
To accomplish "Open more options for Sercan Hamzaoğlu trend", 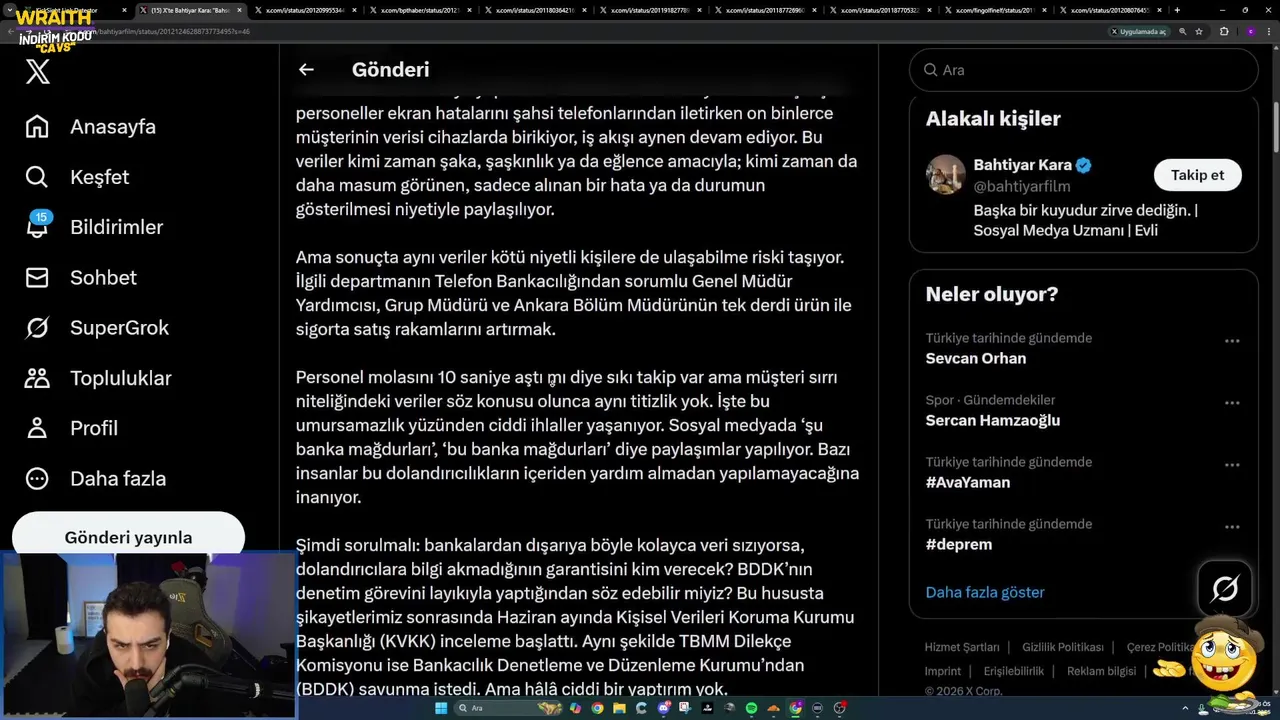I will coord(1232,403).
